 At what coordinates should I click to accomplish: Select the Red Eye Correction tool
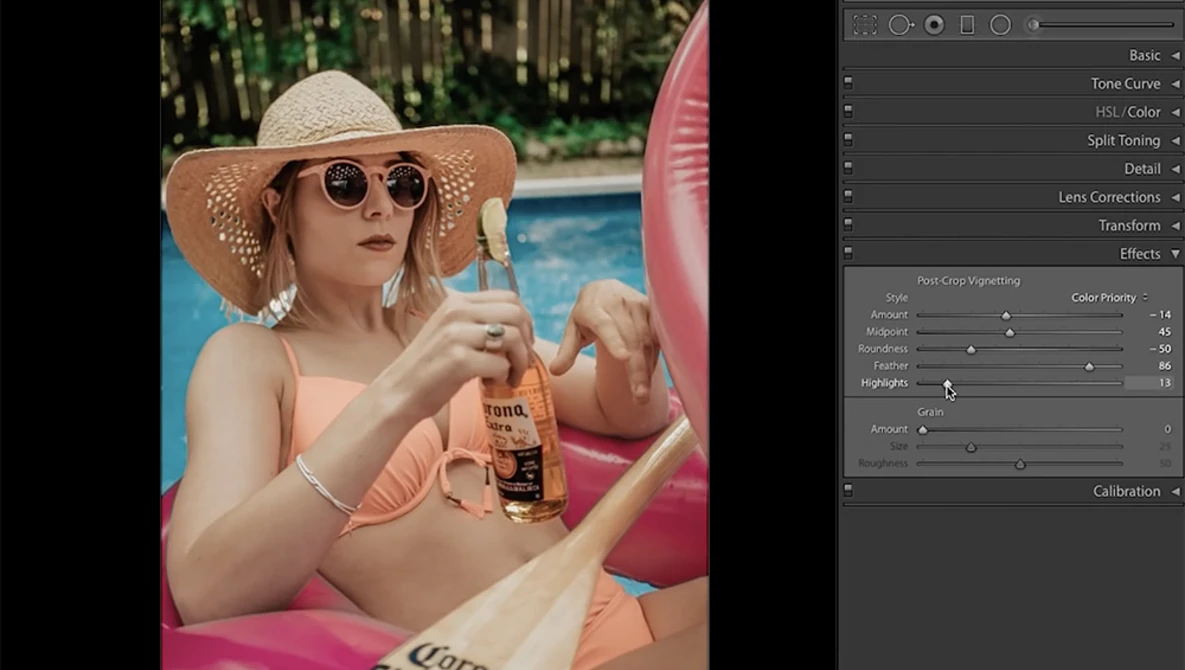coord(934,25)
